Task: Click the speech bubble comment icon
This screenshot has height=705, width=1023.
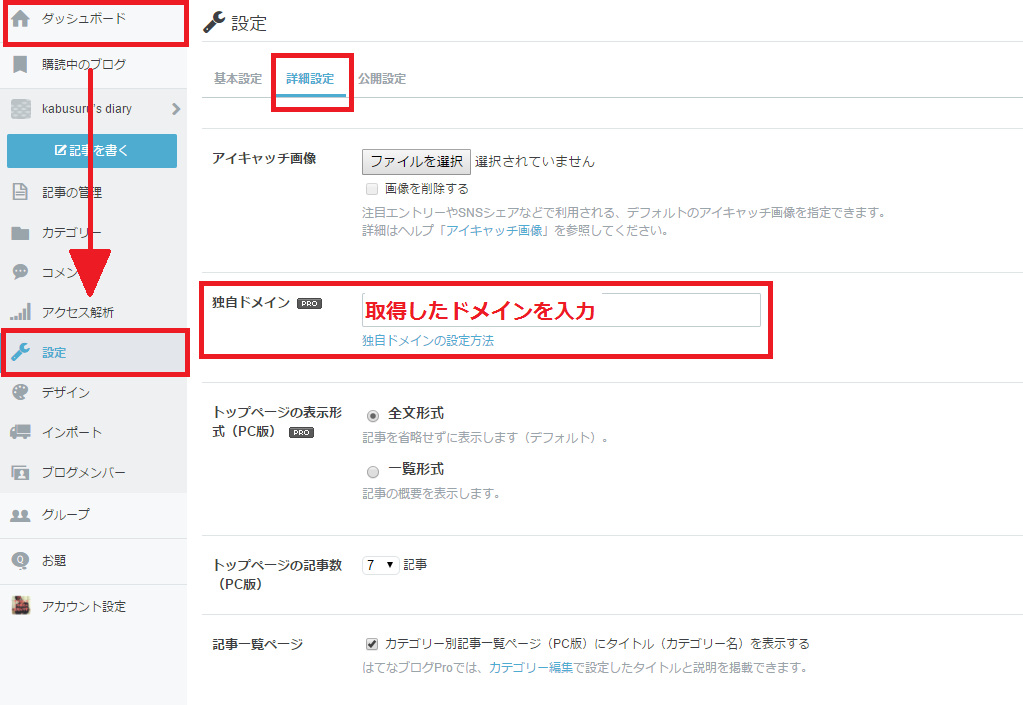Action: pyautogui.click(x=20, y=272)
